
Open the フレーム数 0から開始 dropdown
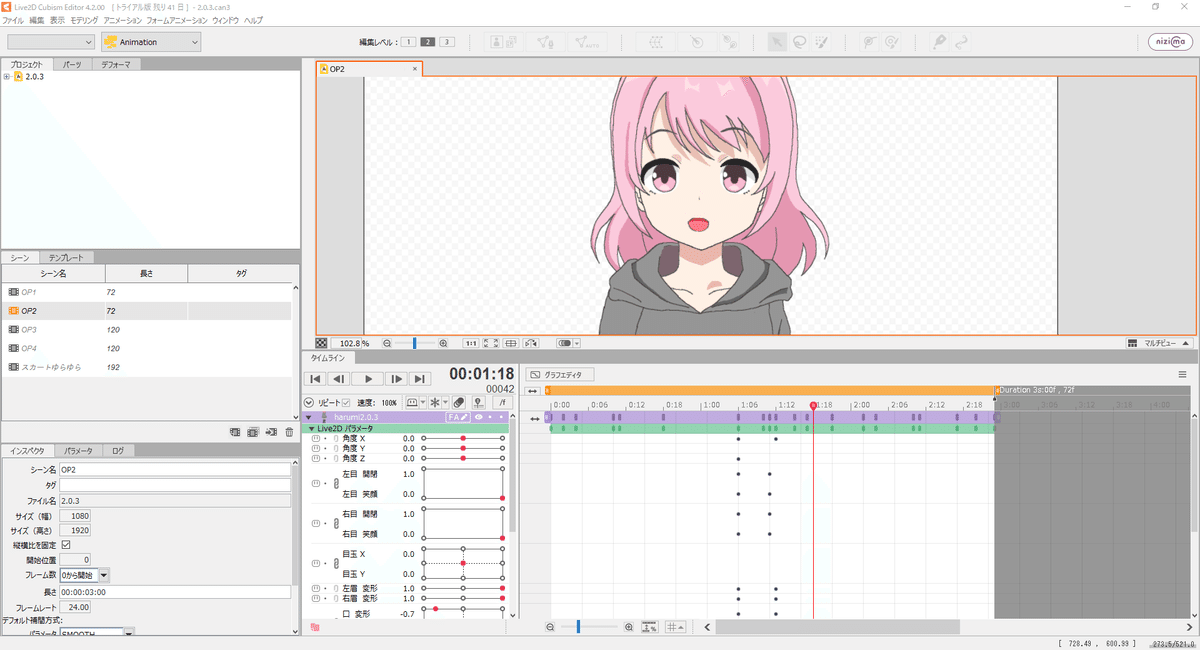click(x=85, y=575)
